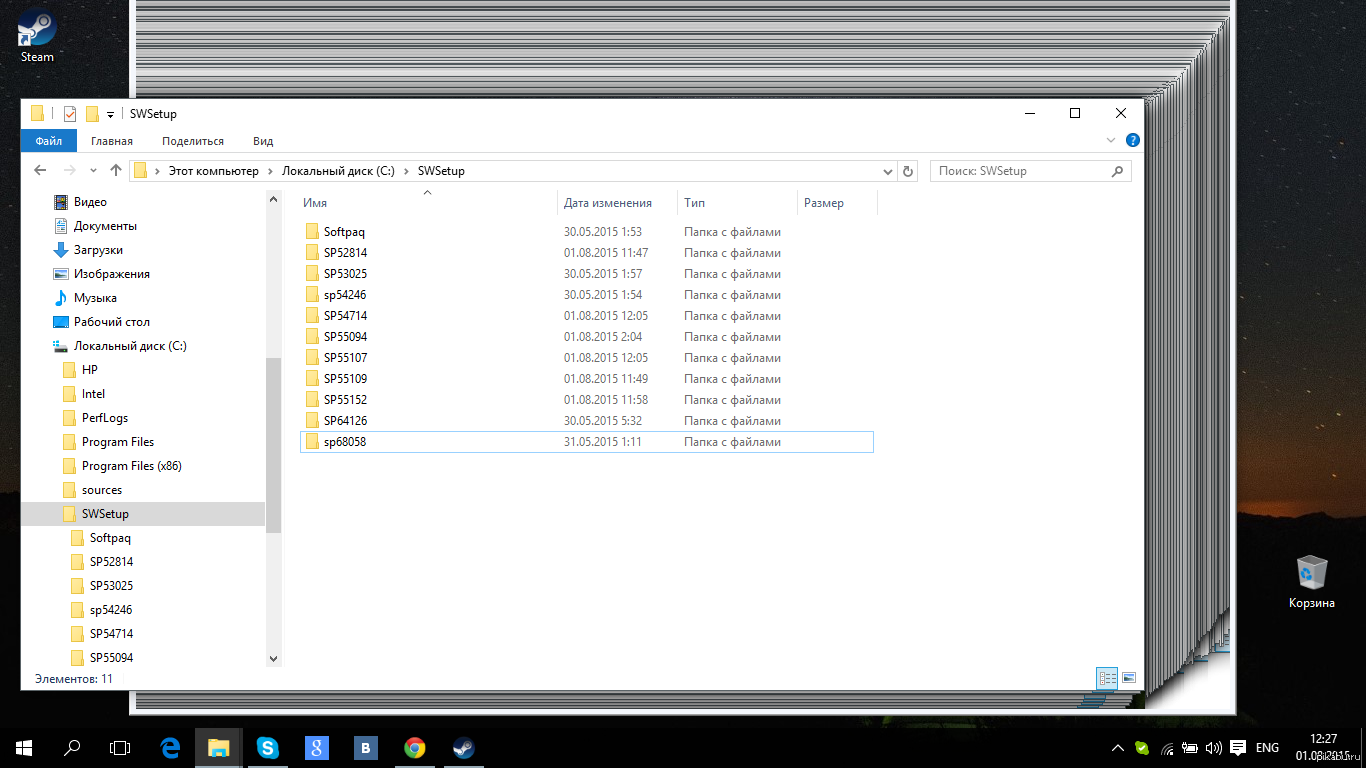Open the recent locations dropdown arrow
This screenshot has width=1366, height=768.
(93, 171)
